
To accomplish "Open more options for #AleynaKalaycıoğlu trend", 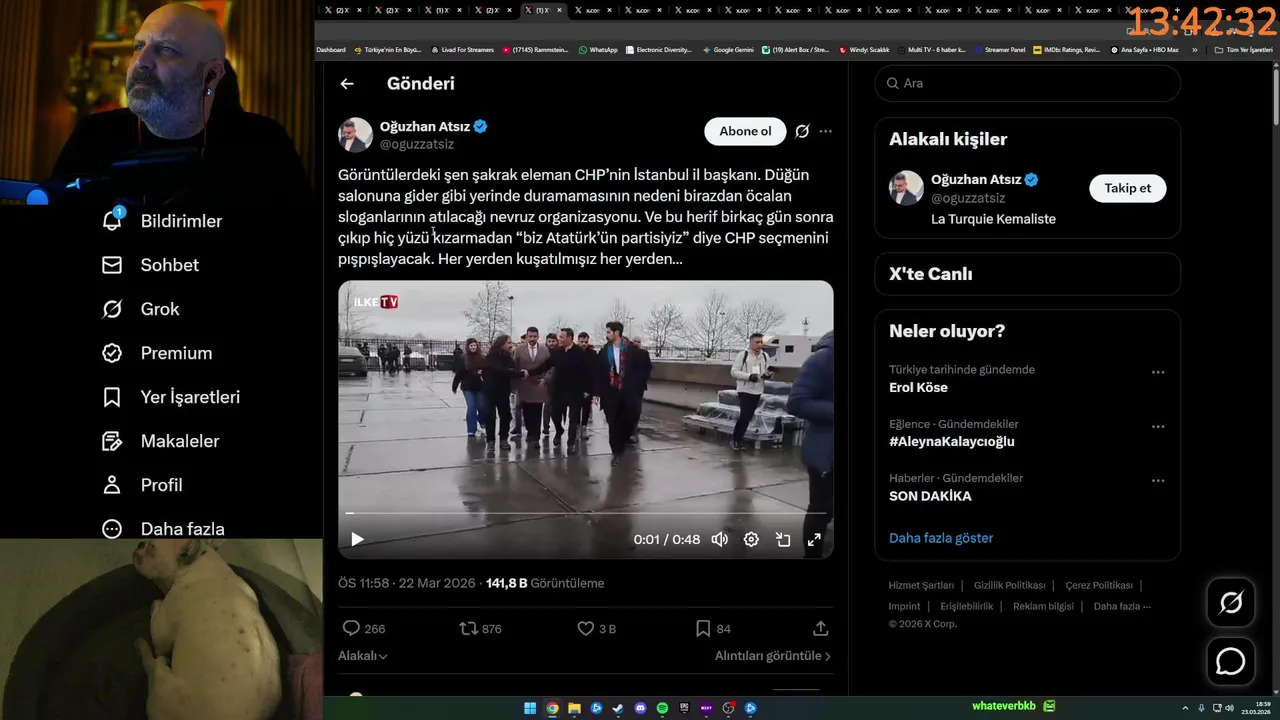I will [1158, 426].
